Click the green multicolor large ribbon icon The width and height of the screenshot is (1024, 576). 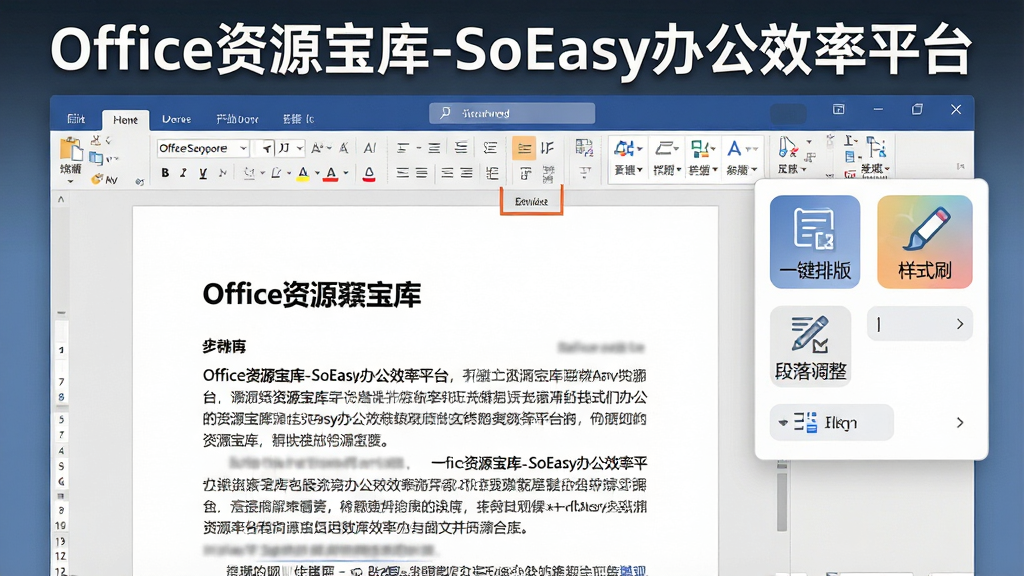699,149
